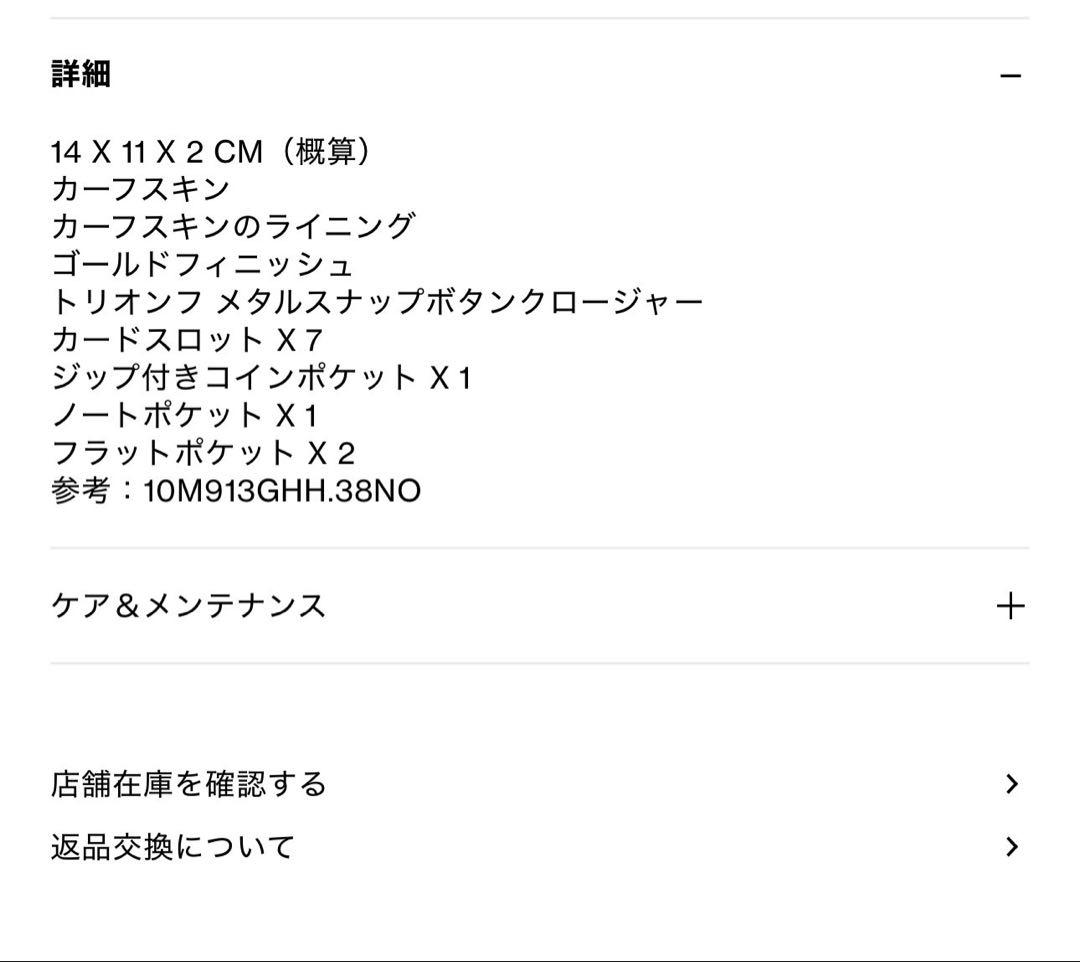
Task: Open the ケア＆メンテナンス section label
Action: (x=188, y=606)
